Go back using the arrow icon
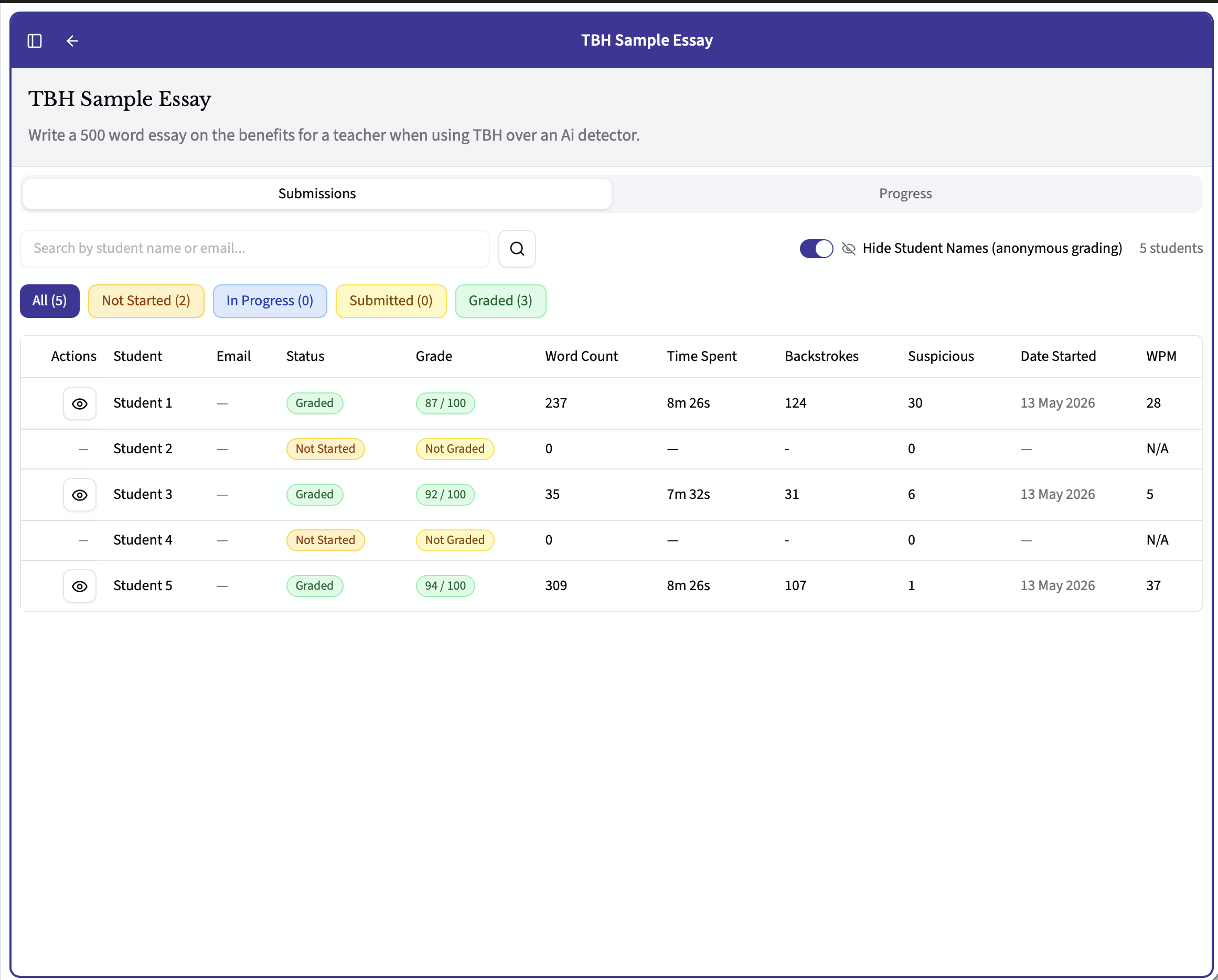The image size is (1218, 980). 72,41
